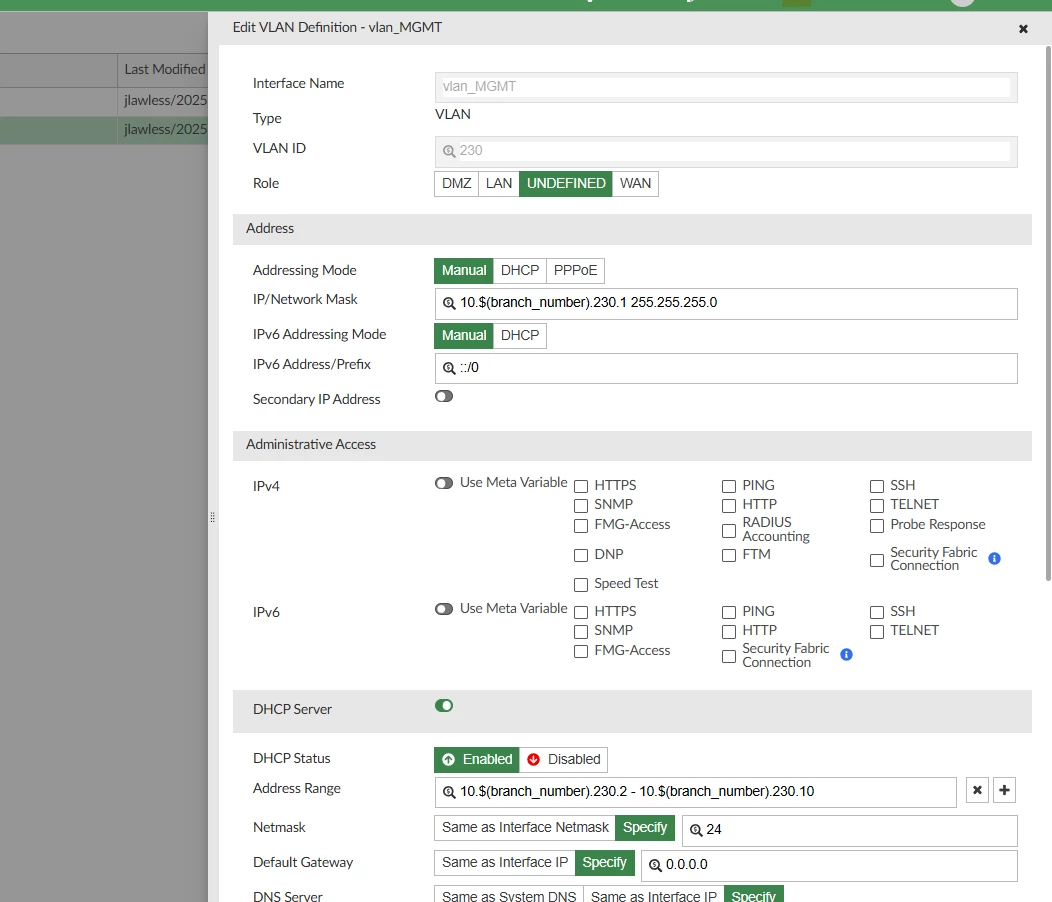This screenshot has width=1052, height=902.
Task: Select DHCP IPv6 addressing mode
Action: point(520,336)
